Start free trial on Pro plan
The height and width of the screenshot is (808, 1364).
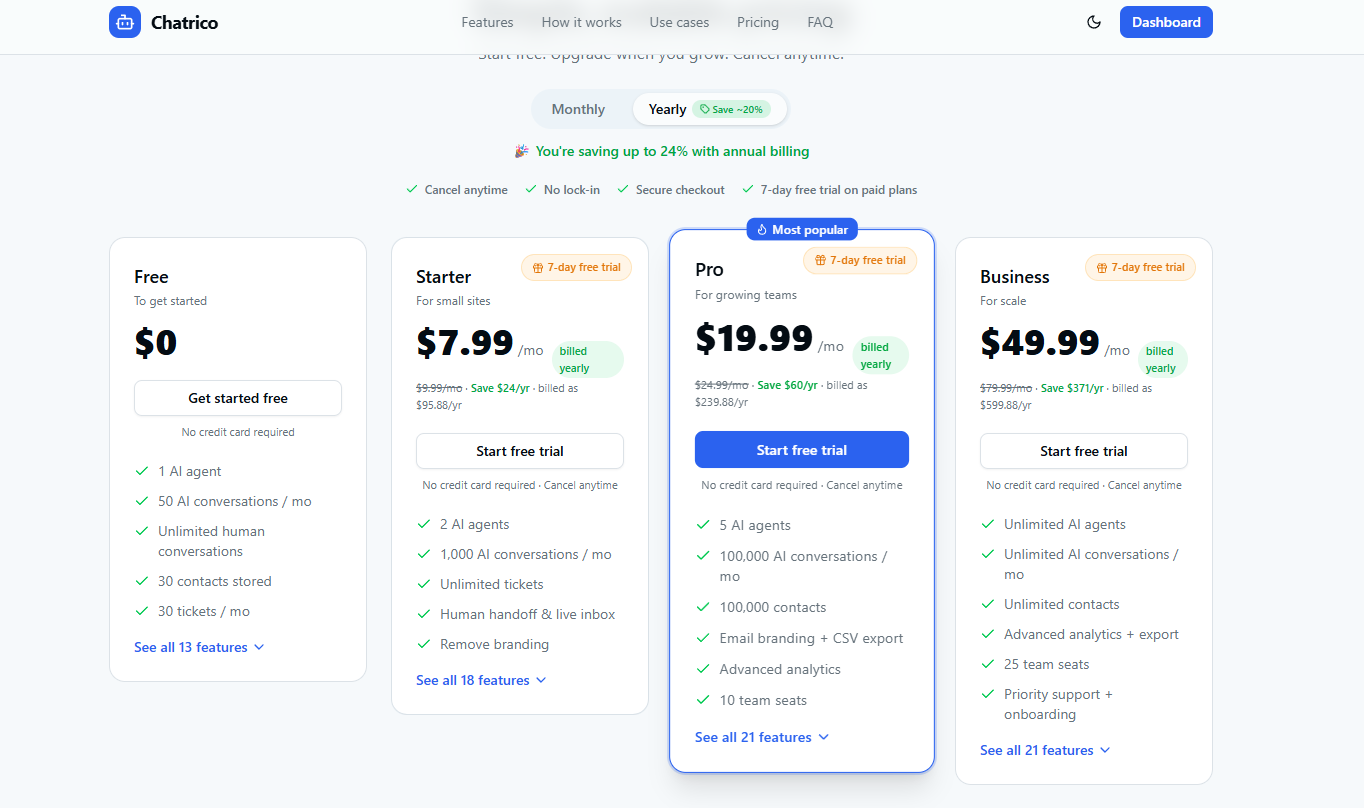(x=802, y=450)
